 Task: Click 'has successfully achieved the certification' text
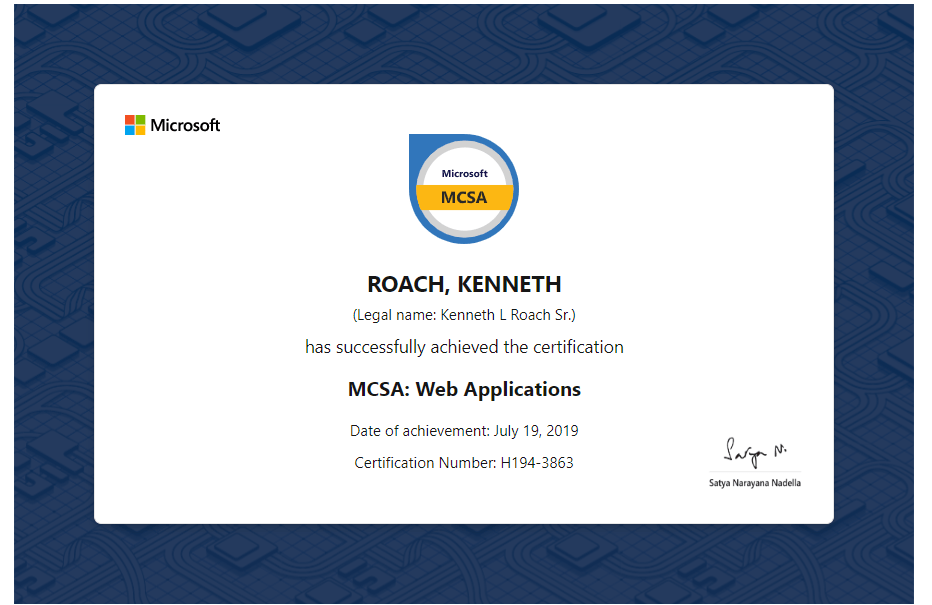[464, 347]
